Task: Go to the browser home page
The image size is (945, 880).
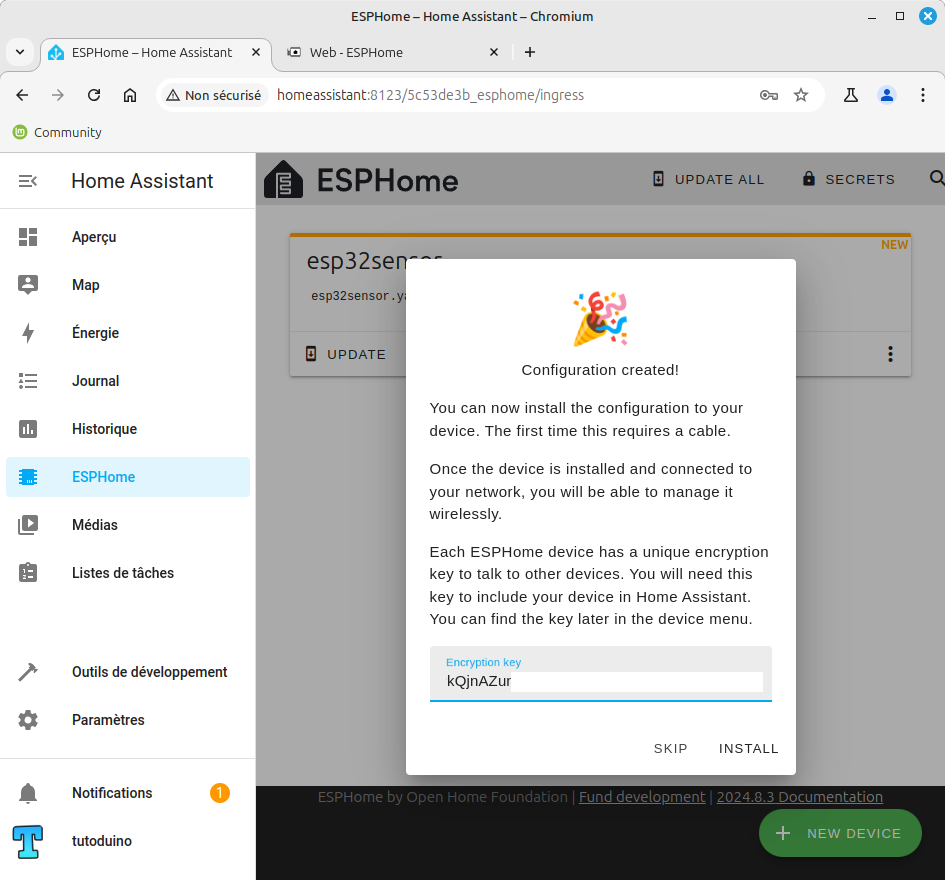Action: tap(130, 95)
